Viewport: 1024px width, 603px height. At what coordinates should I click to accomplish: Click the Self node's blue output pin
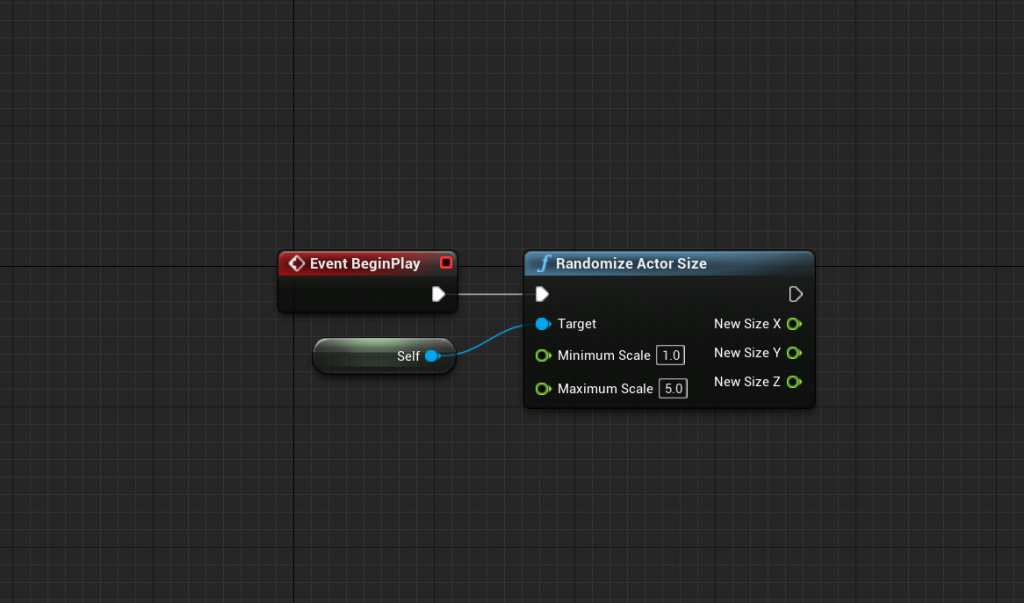point(432,355)
